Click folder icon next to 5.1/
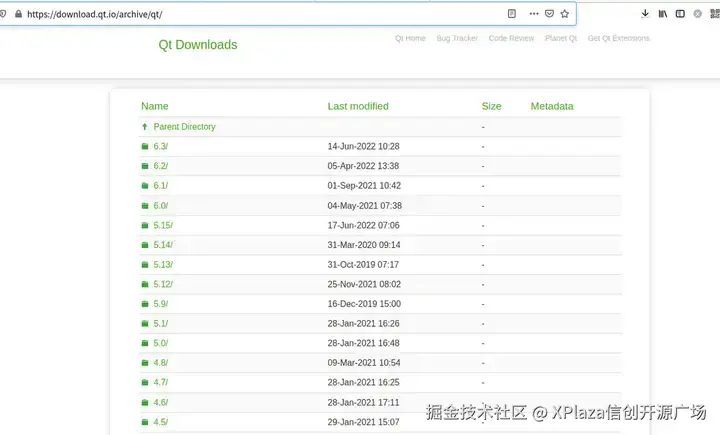This screenshot has height=435, width=720. click(x=145, y=324)
